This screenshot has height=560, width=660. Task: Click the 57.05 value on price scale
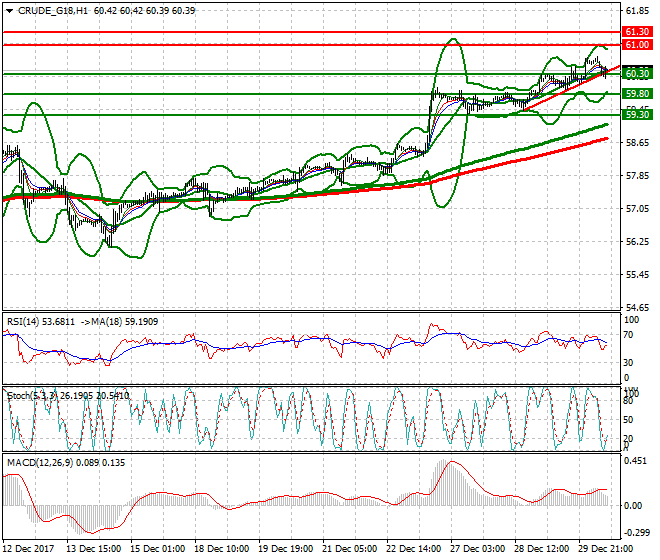click(637, 209)
